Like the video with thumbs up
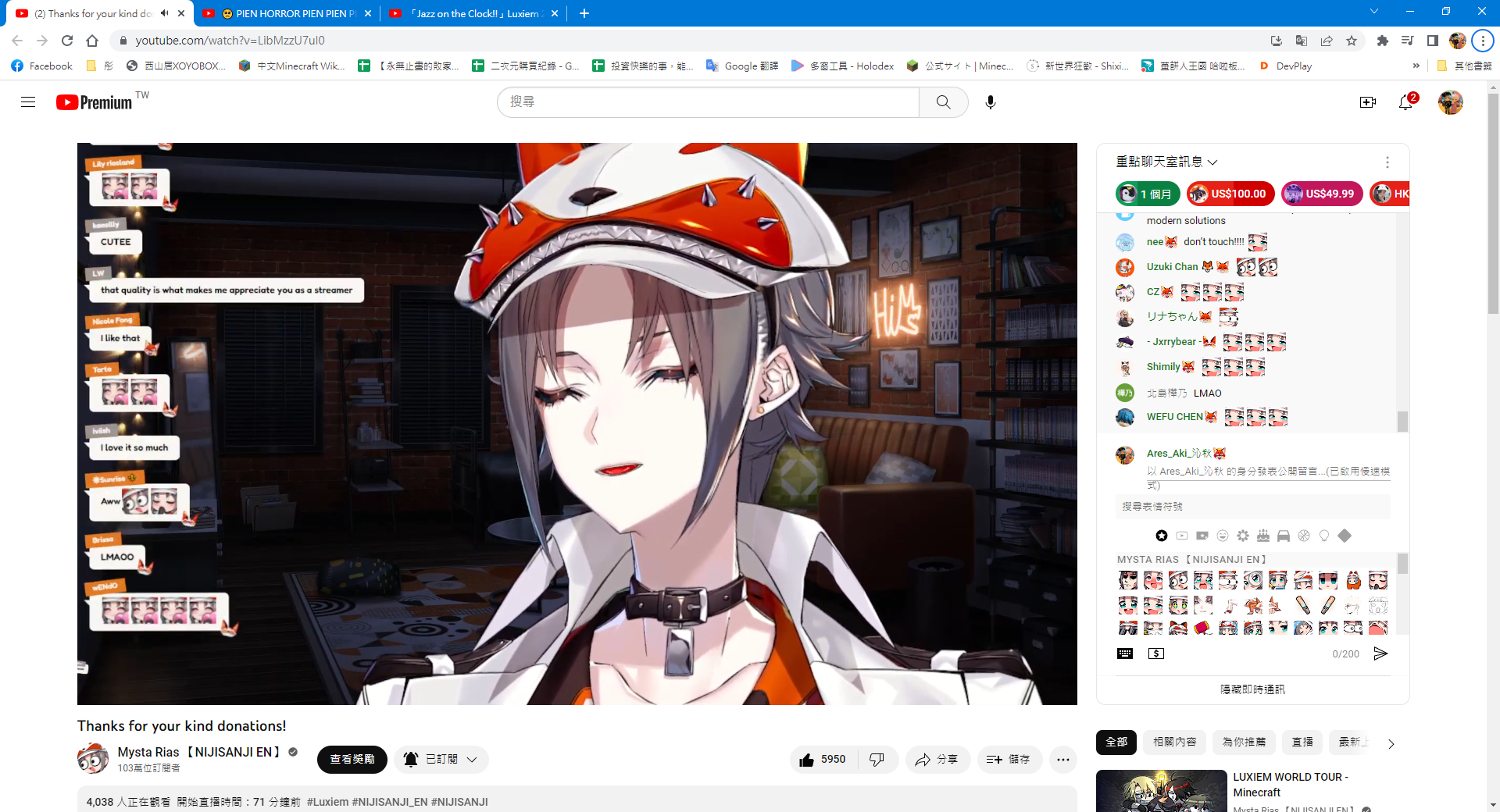1500x812 pixels. 823,759
